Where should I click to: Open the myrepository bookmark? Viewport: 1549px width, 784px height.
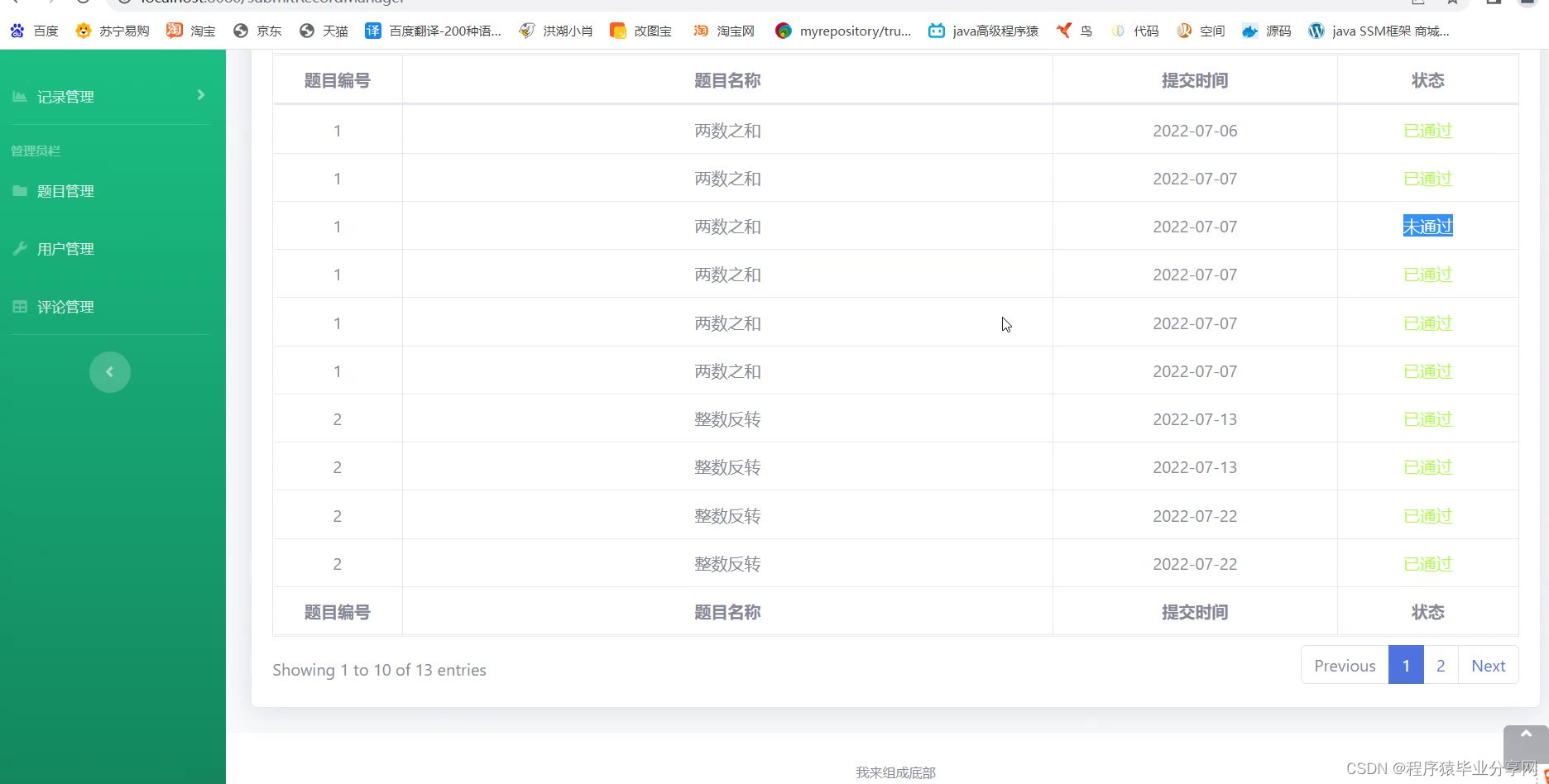pos(843,31)
